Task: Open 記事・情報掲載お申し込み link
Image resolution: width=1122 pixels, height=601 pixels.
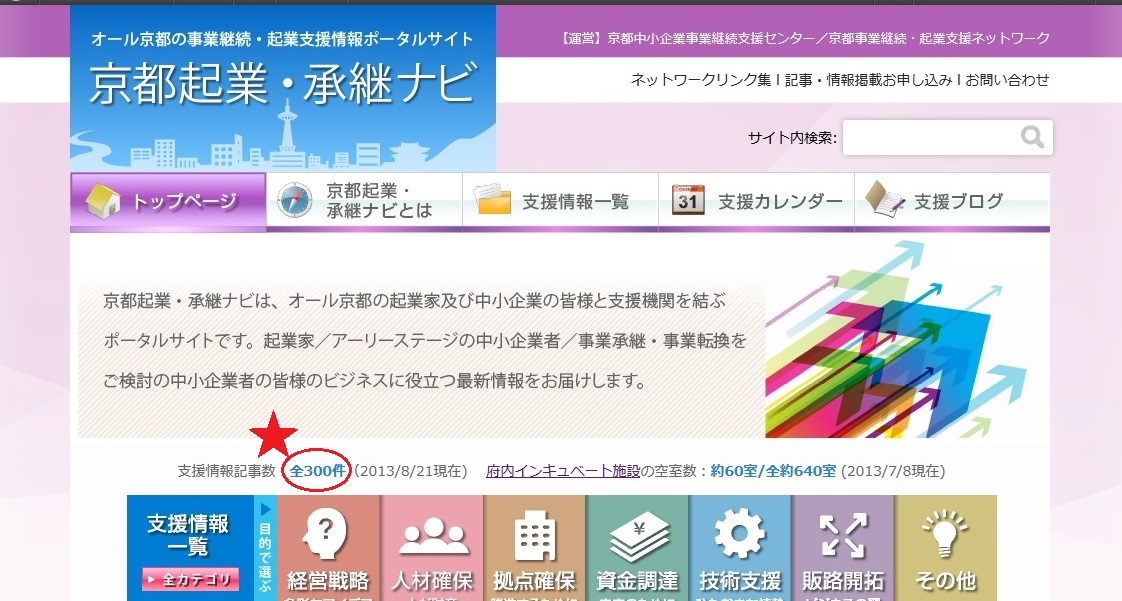Action: point(868,80)
